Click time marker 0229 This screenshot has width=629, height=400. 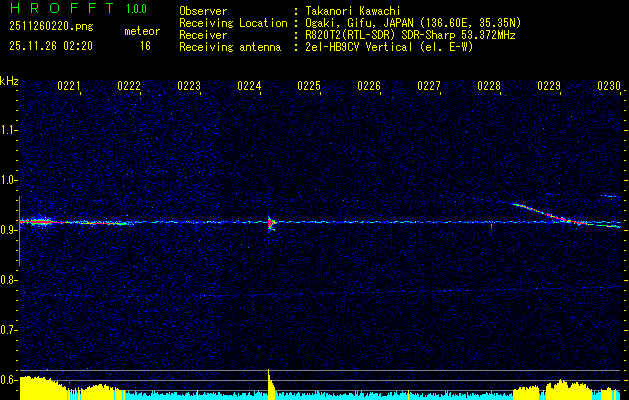coord(549,86)
